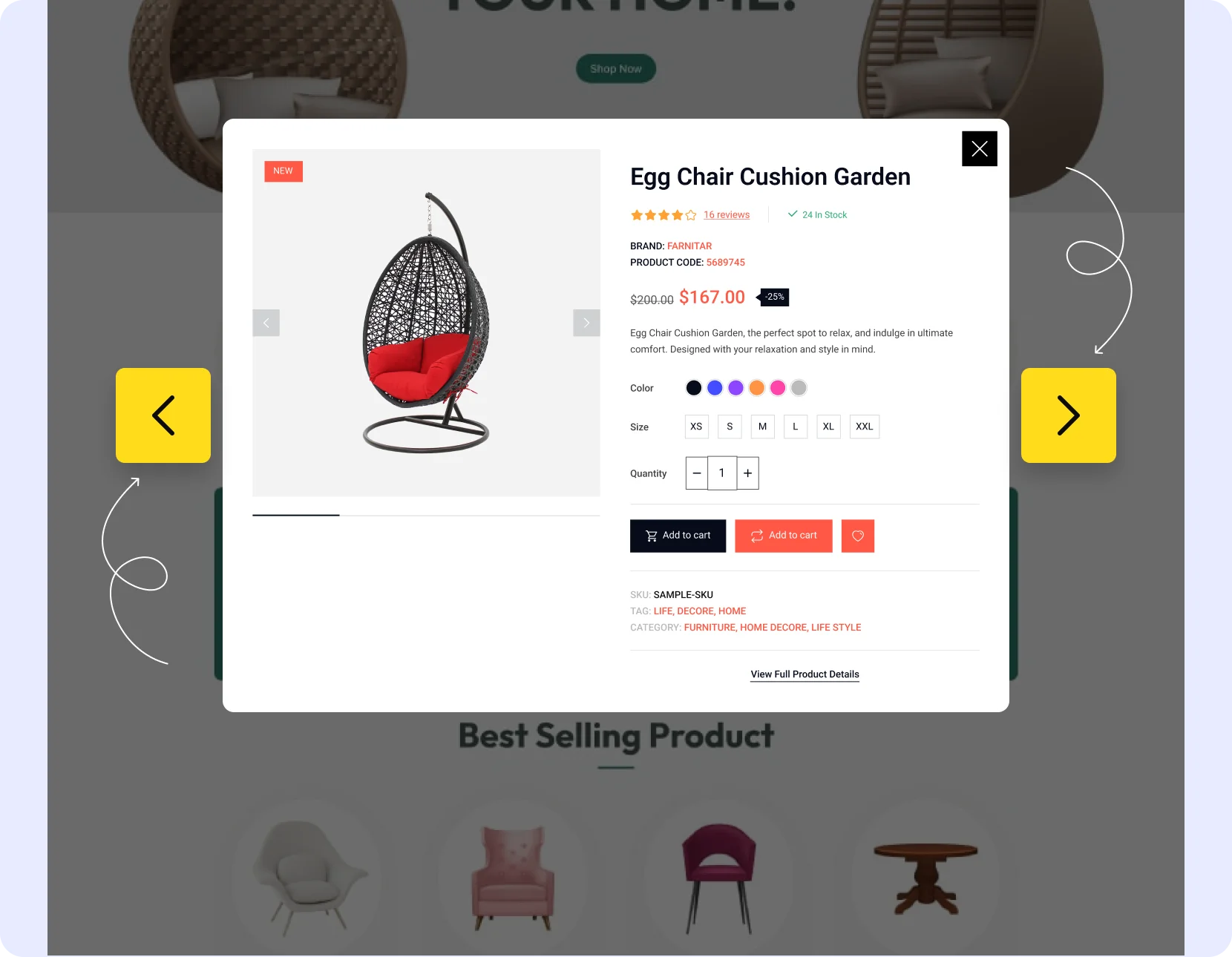Click the wishlist heart icon button

tap(858, 536)
